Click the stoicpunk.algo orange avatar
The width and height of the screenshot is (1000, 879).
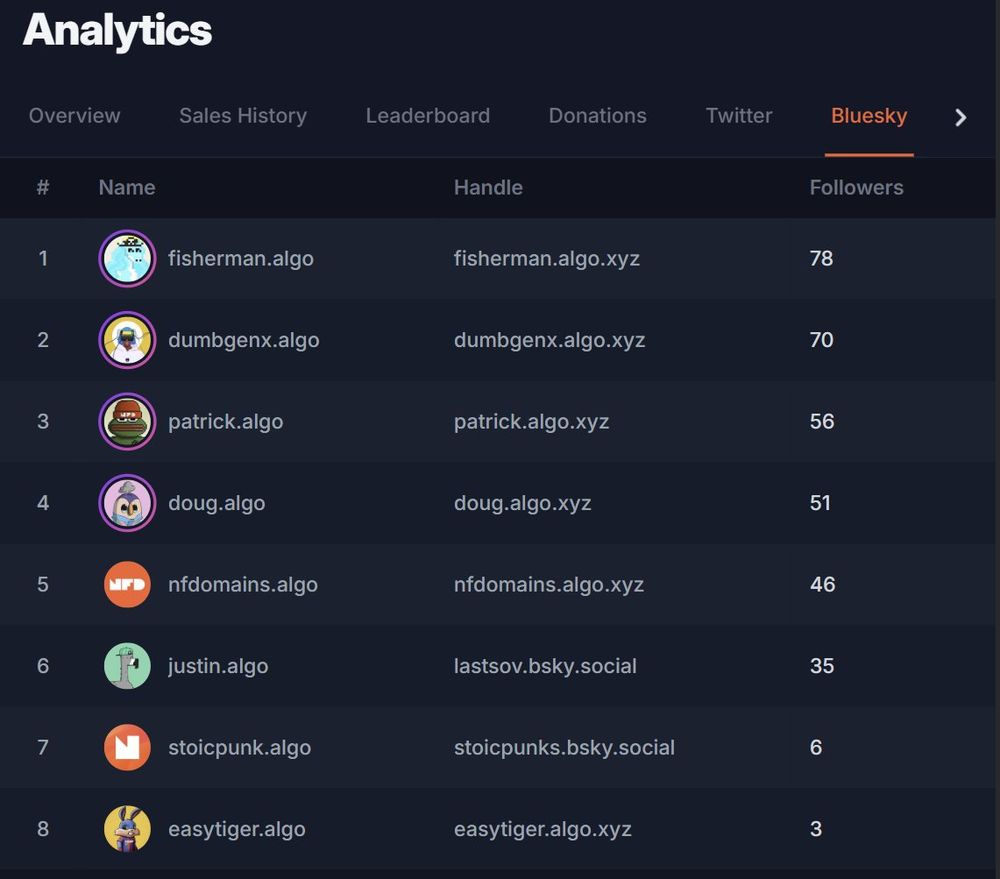[x=128, y=748]
